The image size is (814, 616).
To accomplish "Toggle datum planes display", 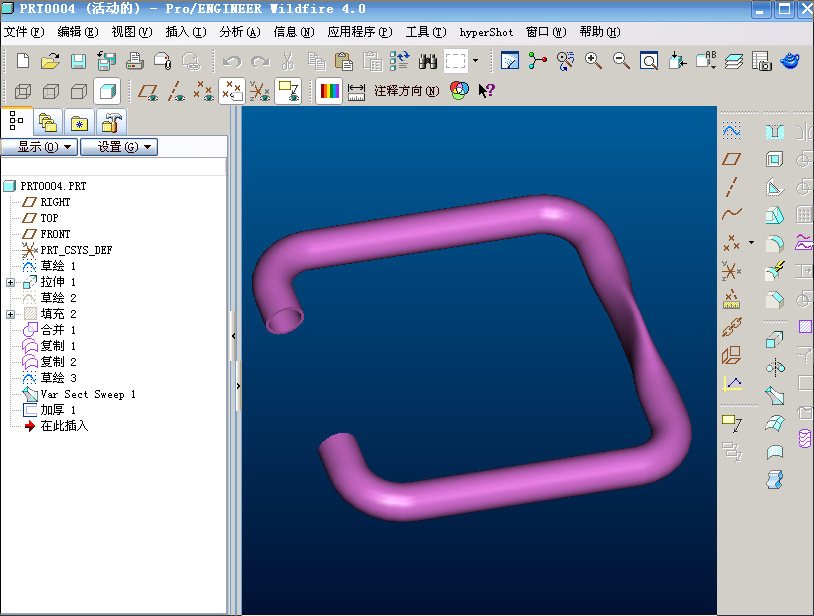I will [x=148, y=91].
